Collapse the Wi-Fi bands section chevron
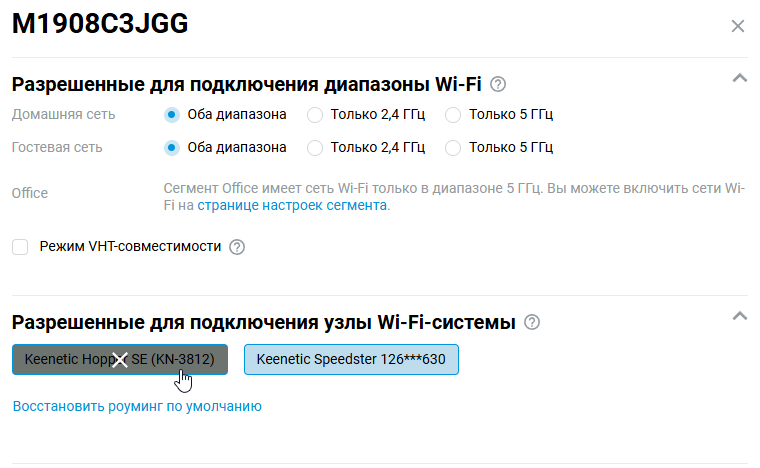 coord(740,77)
